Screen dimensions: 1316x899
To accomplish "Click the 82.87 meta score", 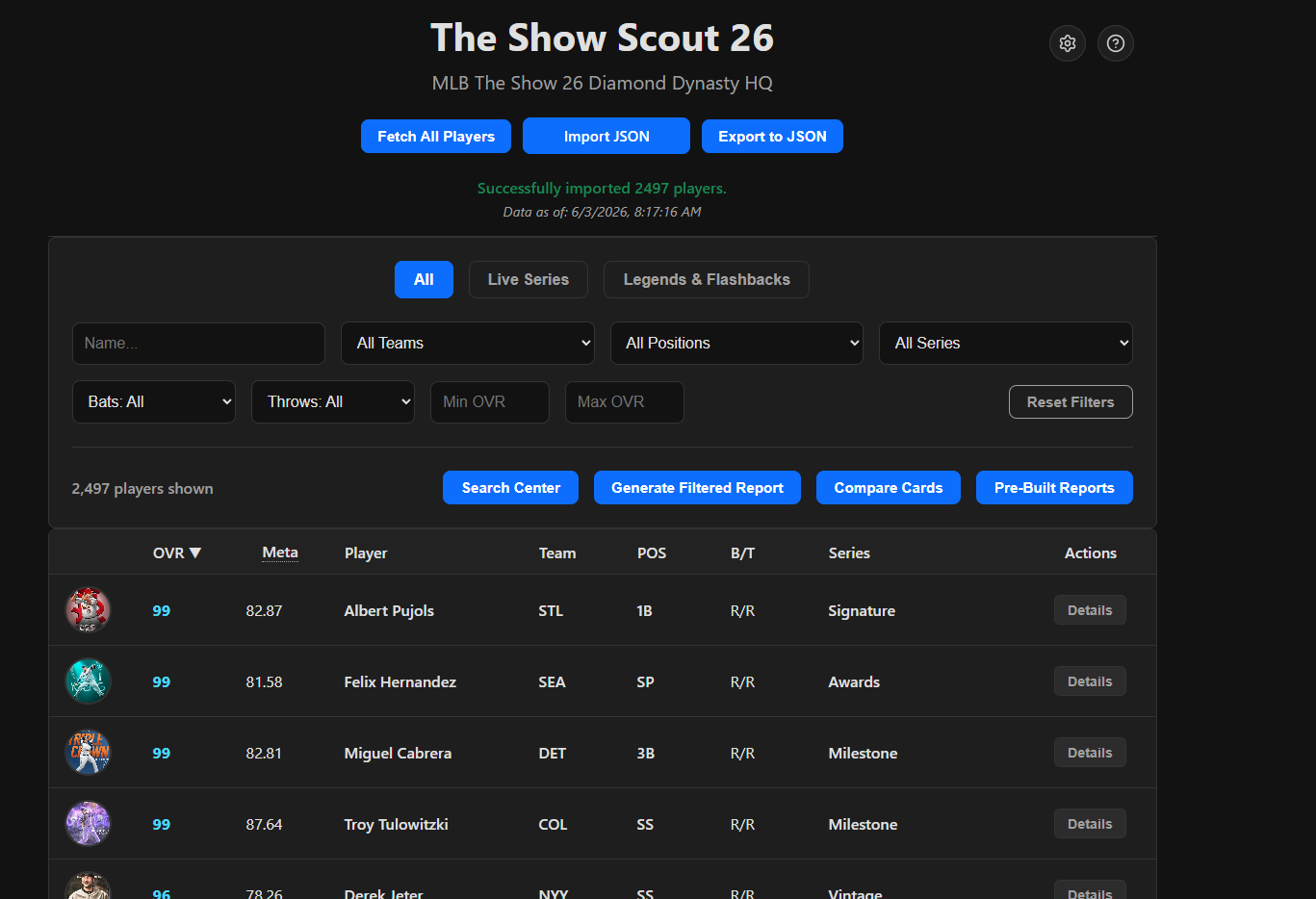I will click(x=264, y=610).
